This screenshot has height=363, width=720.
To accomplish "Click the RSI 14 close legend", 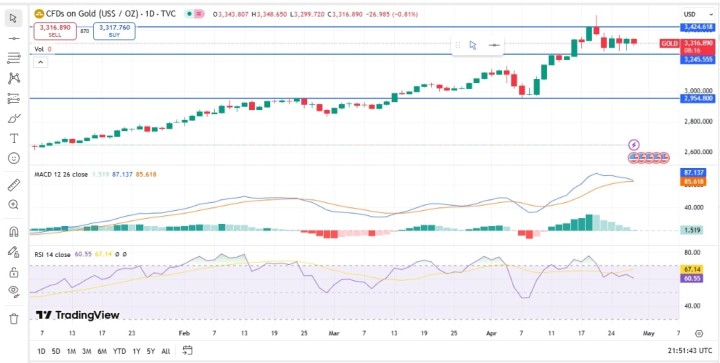I will coord(53,254).
